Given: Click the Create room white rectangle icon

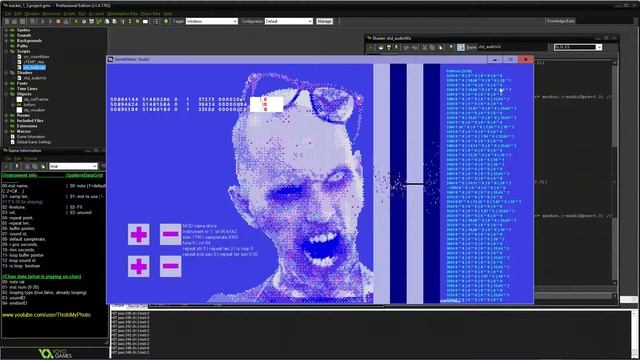Looking at the screenshot, I should (145, 21).
